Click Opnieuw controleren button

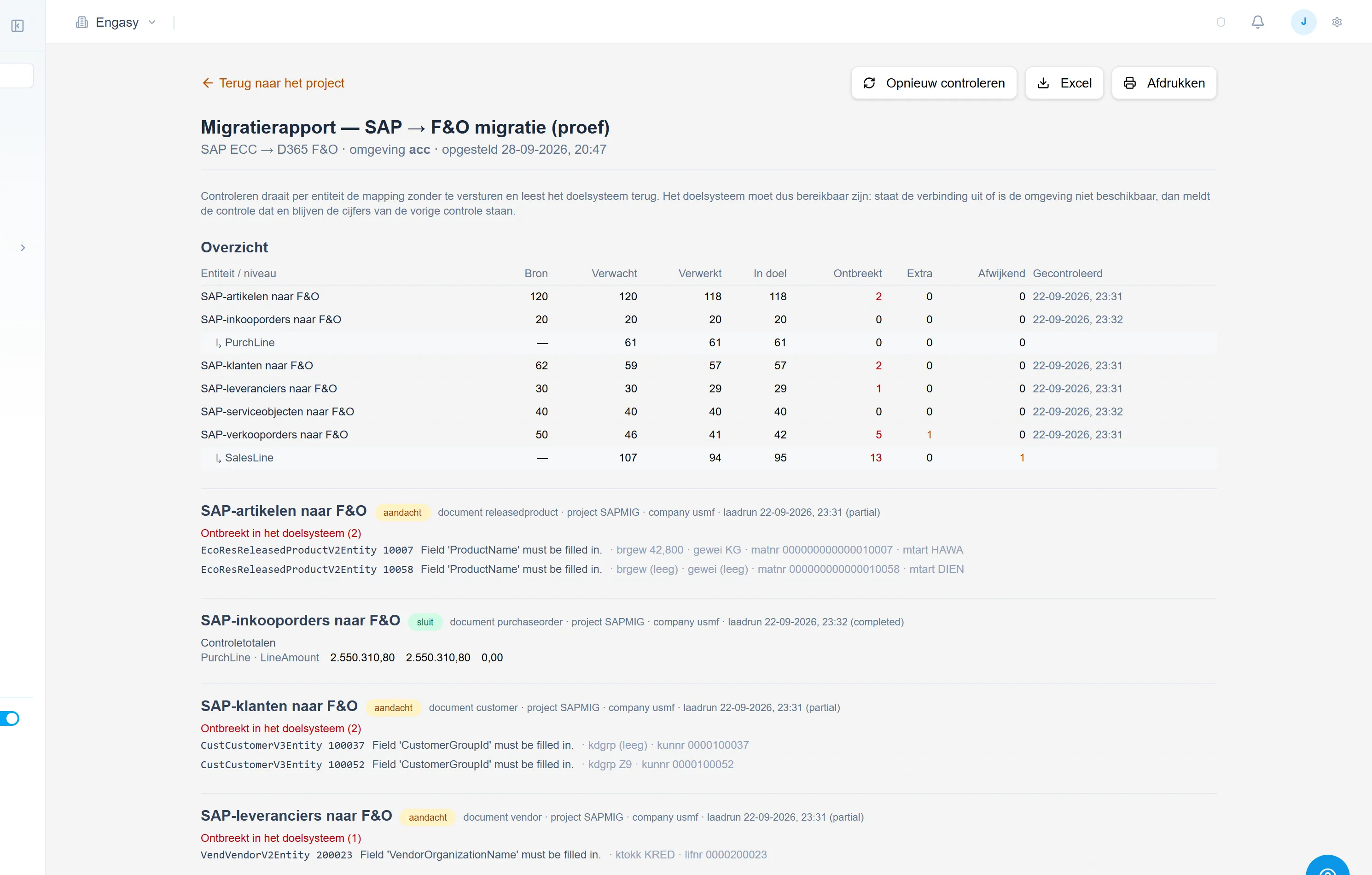point(933,83)
